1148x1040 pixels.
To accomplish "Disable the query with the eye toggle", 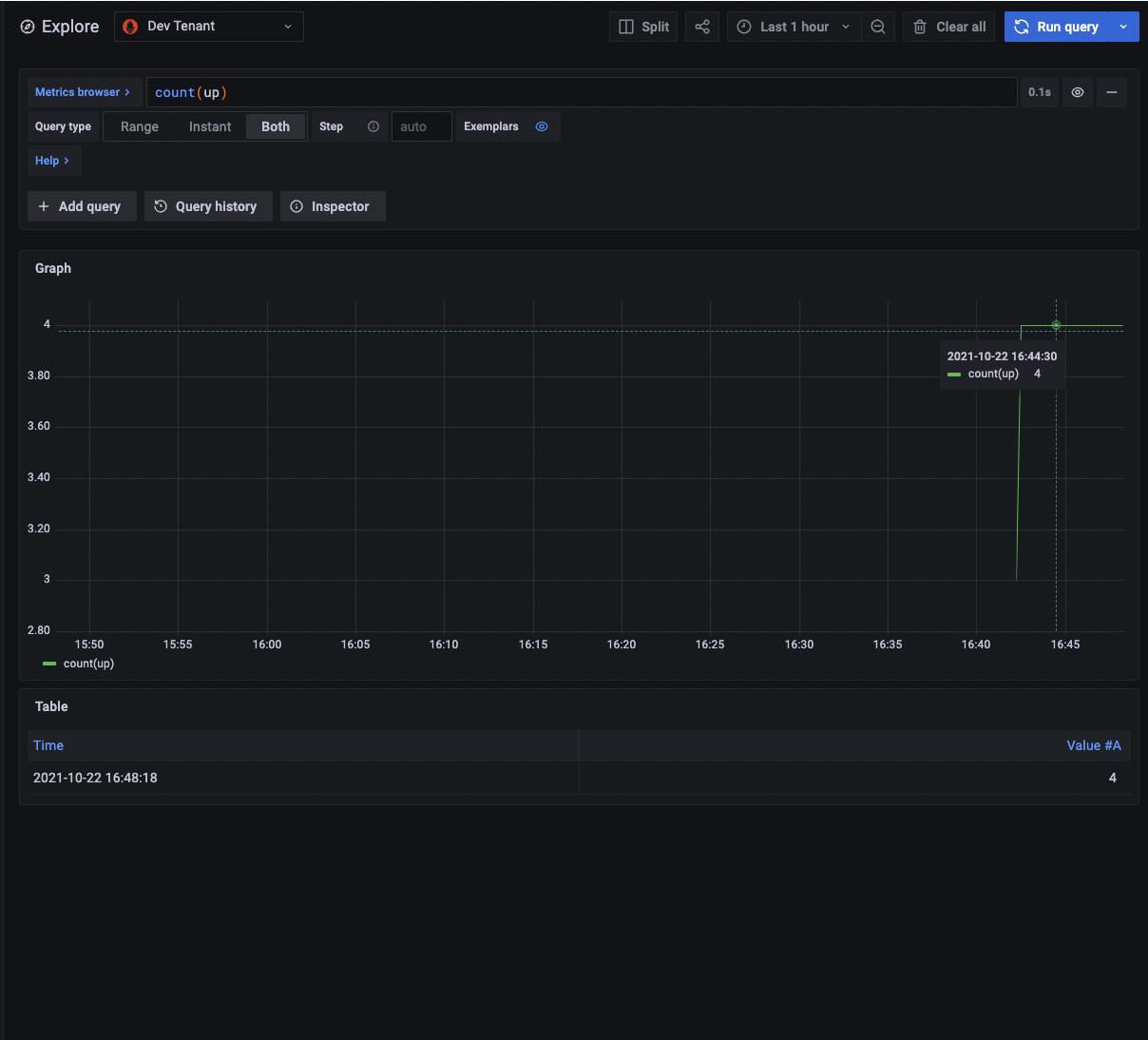I will (1077, 92).
